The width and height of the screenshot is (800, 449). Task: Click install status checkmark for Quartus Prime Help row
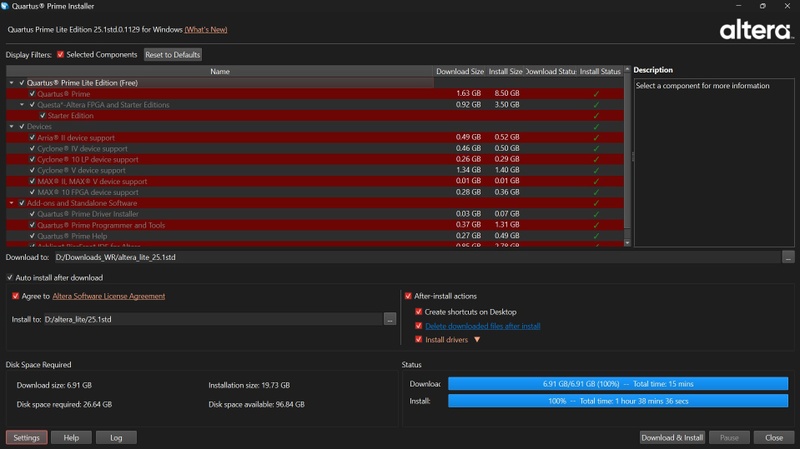(x=596, y=236)
